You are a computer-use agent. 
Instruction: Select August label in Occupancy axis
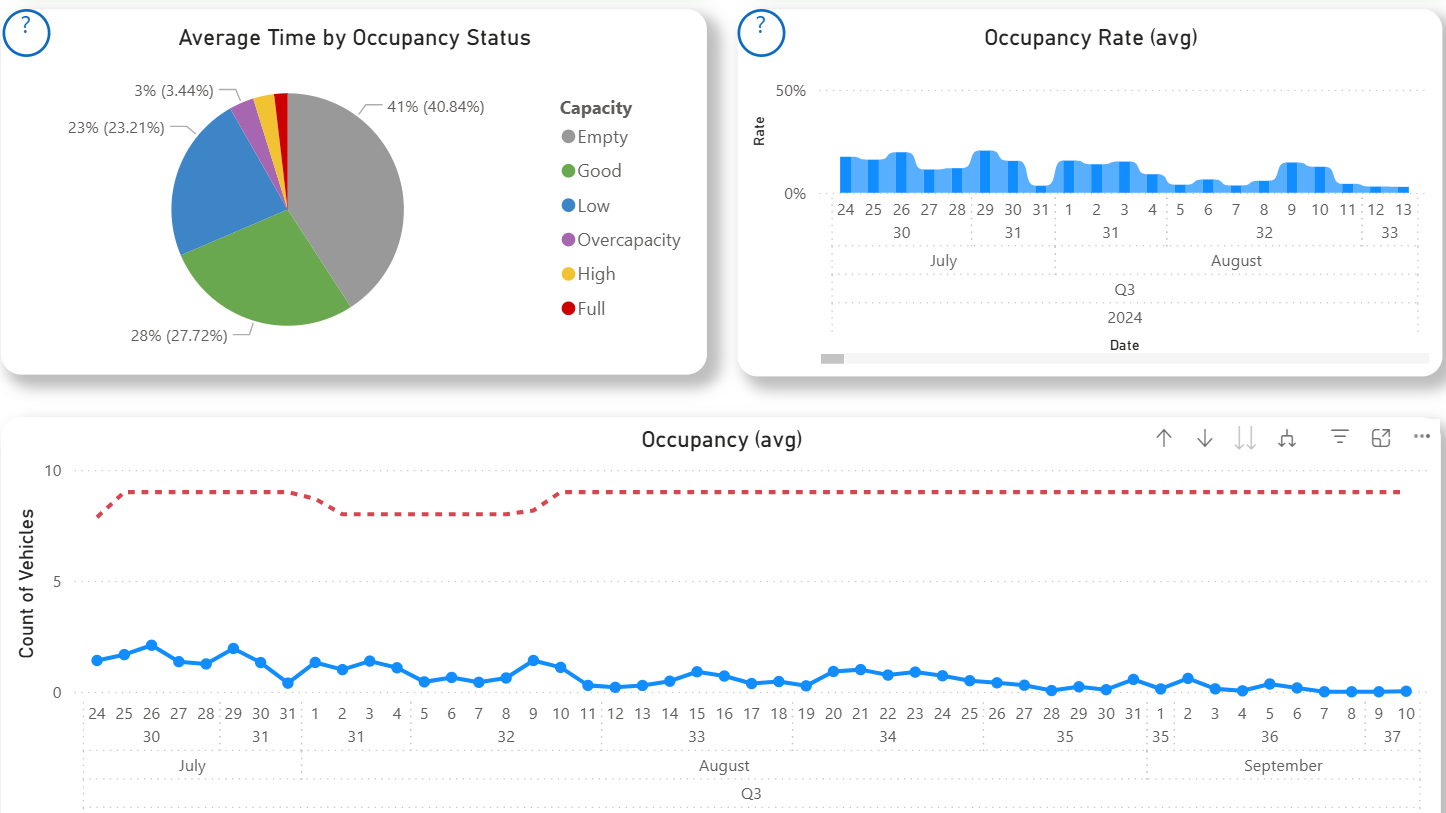click(724, 766)
